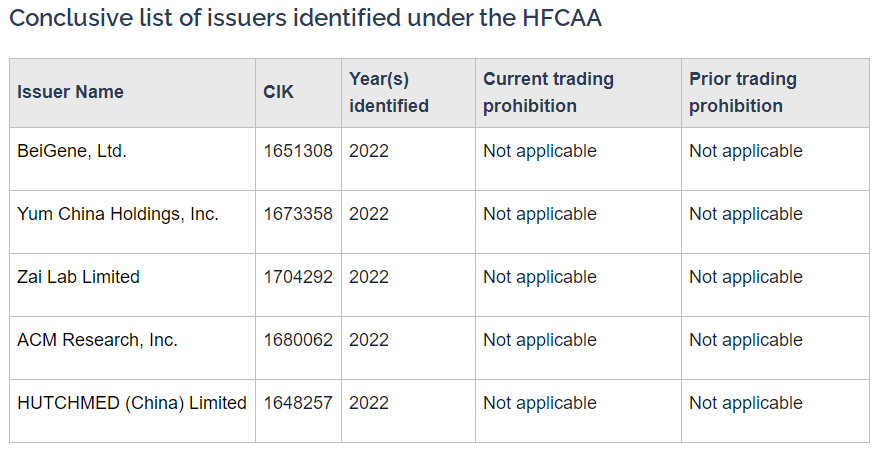Click the page heading about HFCAA issuers

(x=305, y=18)
